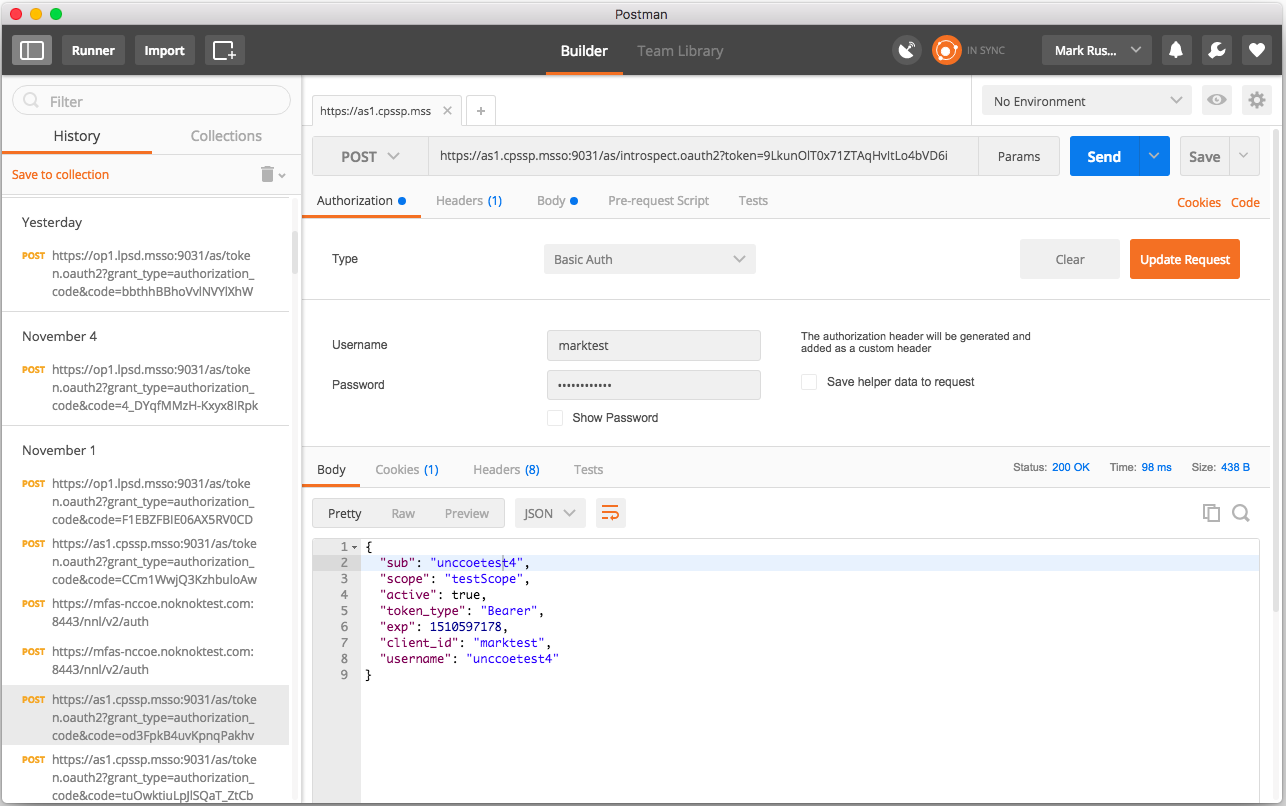Search within the response body
The image size is (1286, 806).
pyautogui.click(x=1241, y=513)
